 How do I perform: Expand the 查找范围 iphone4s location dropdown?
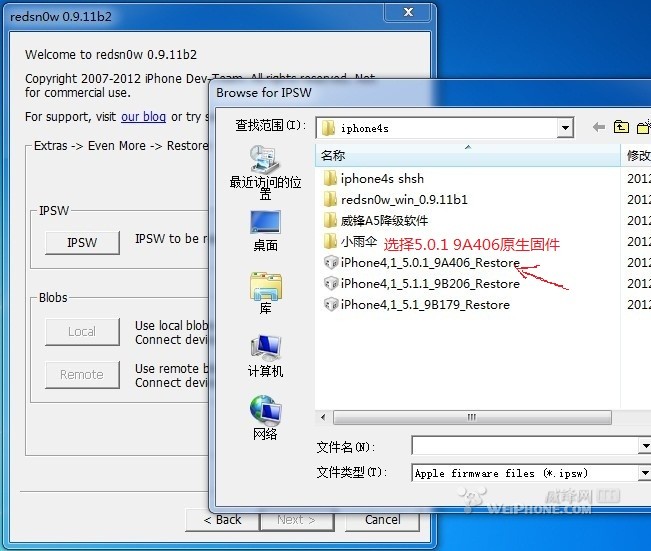pyautogui.click(x=565, y=128)
